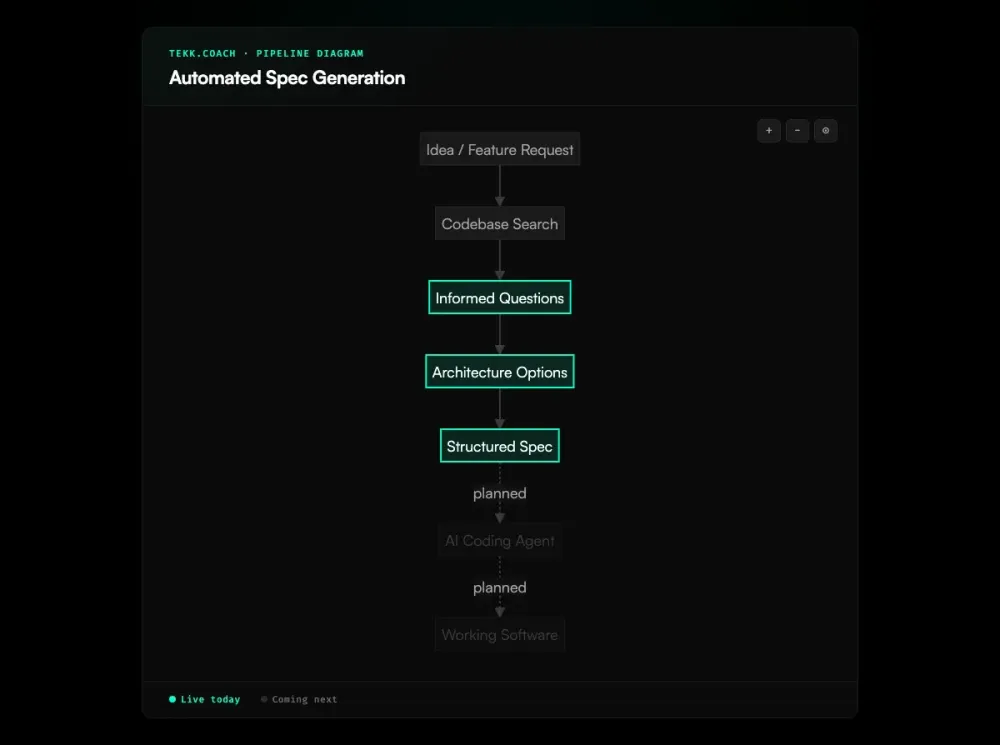Expand the first planned connector label

click(499, 493)
